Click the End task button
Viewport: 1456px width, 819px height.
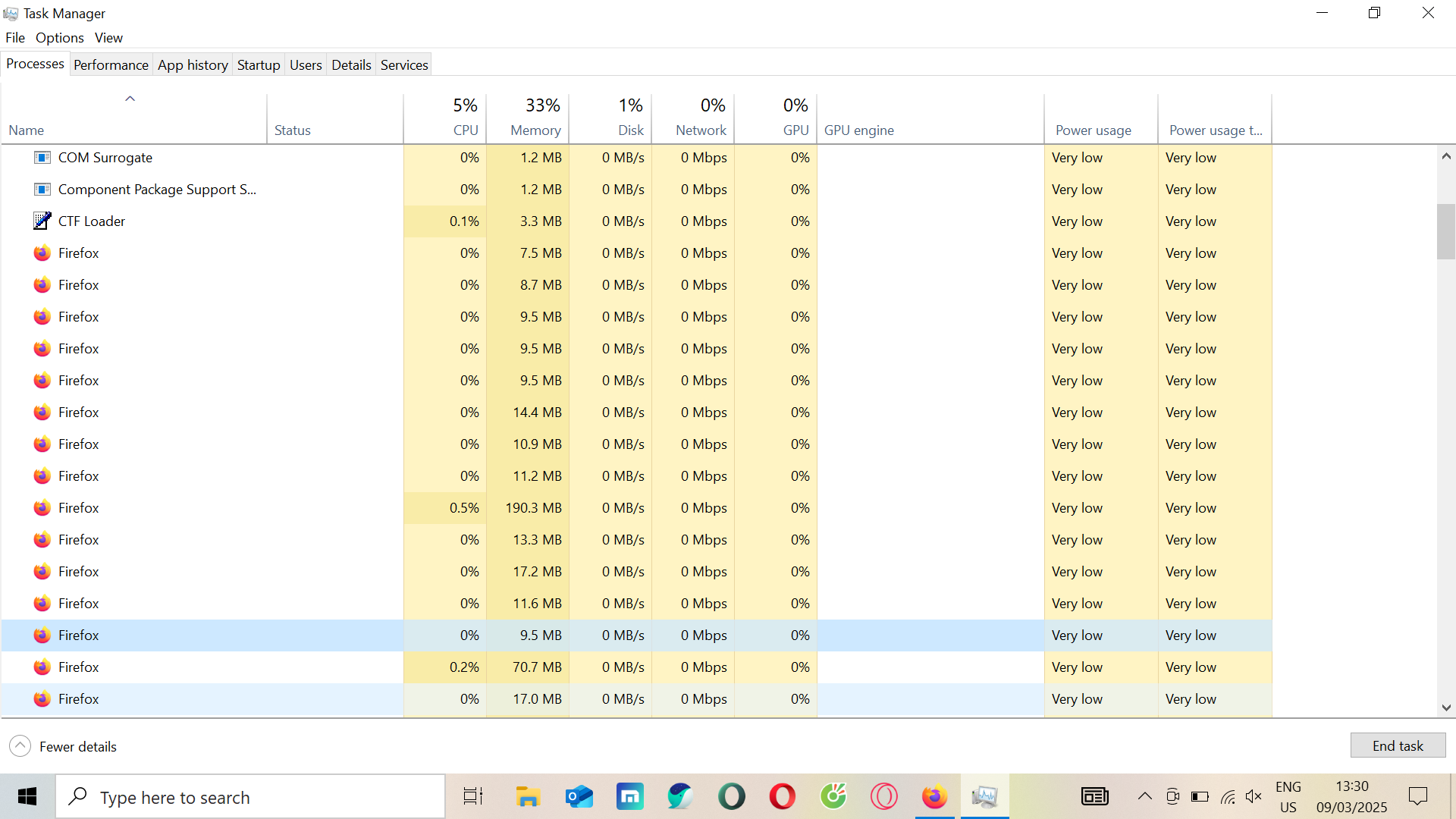point(1398,745)
